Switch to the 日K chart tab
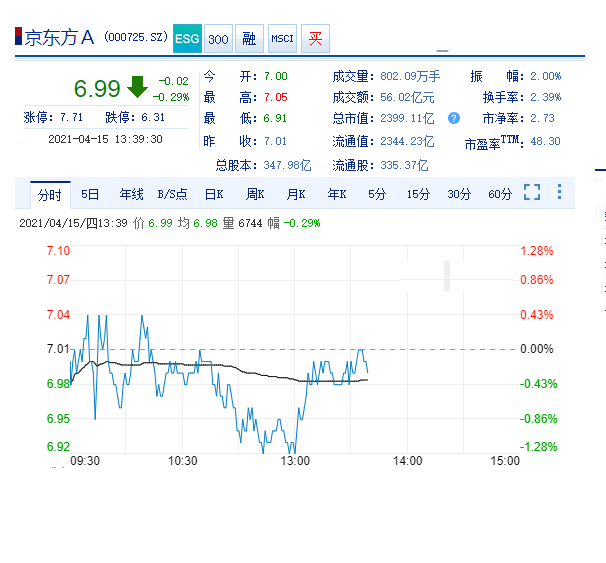 [x=214, y=194]
